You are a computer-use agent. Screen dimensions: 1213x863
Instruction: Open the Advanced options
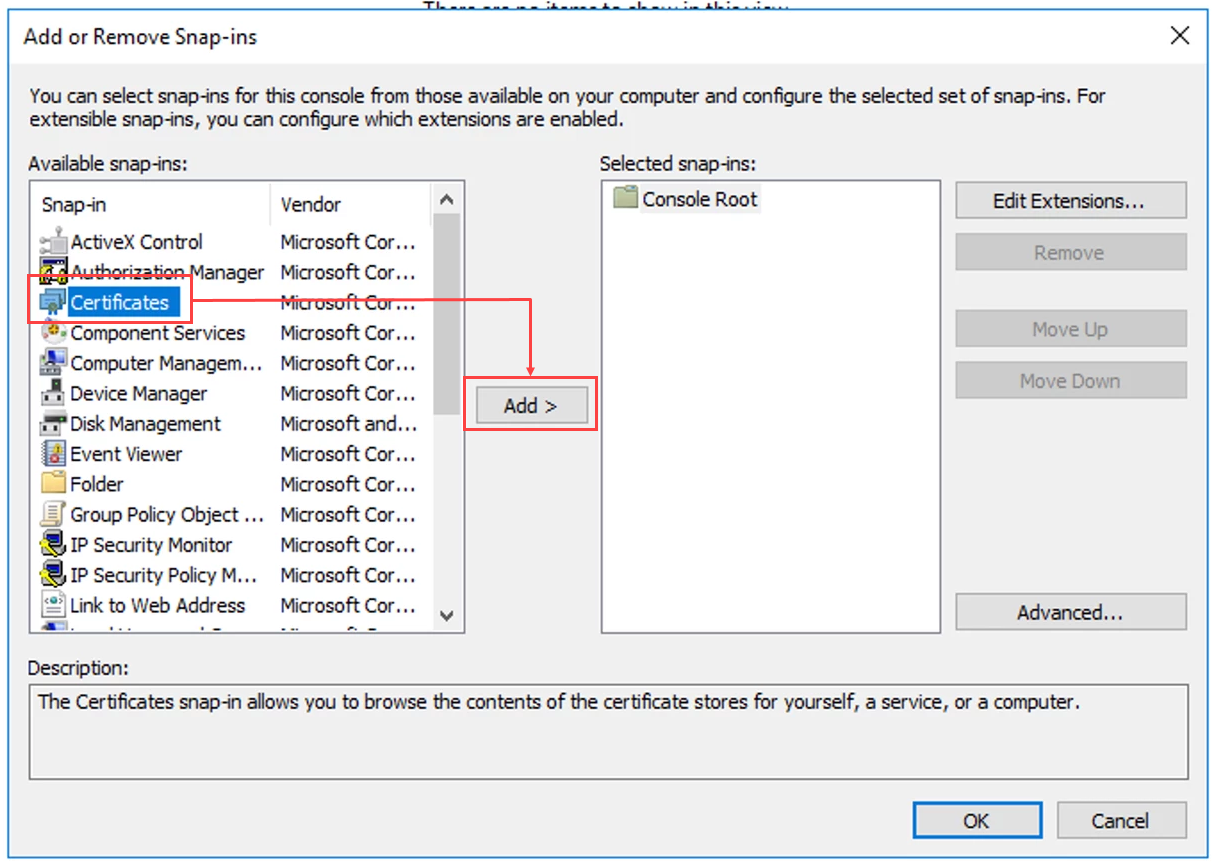tap(1070, 612)
